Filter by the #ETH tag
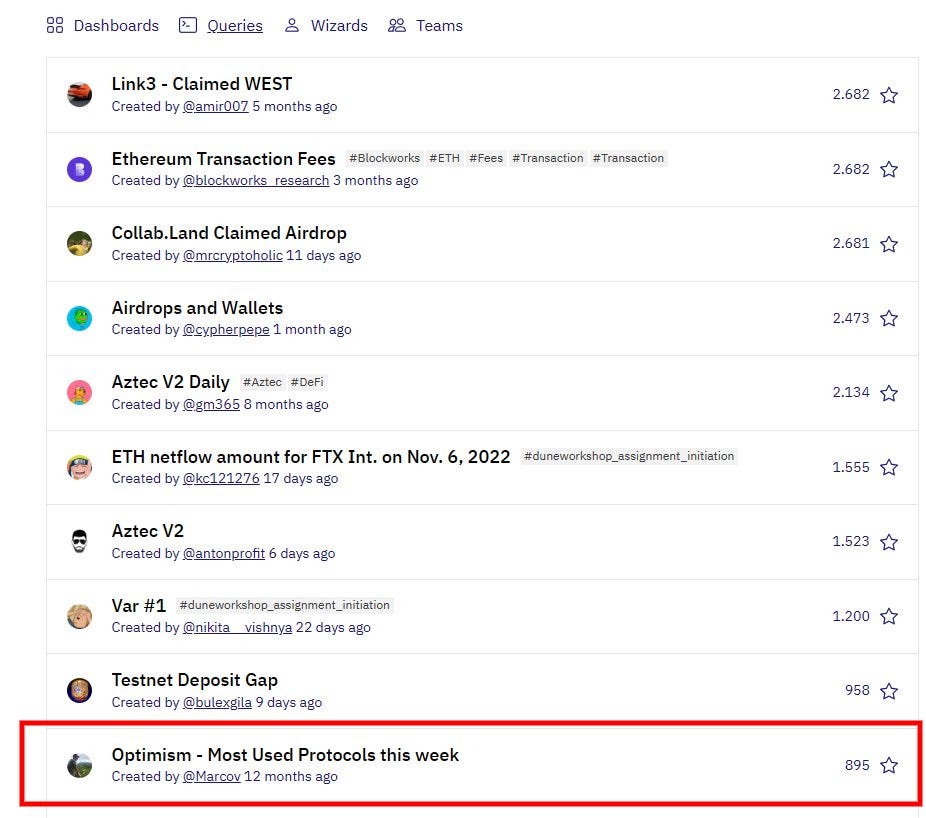Viewport: 926px width, 818px height. (x=445, y=158)
